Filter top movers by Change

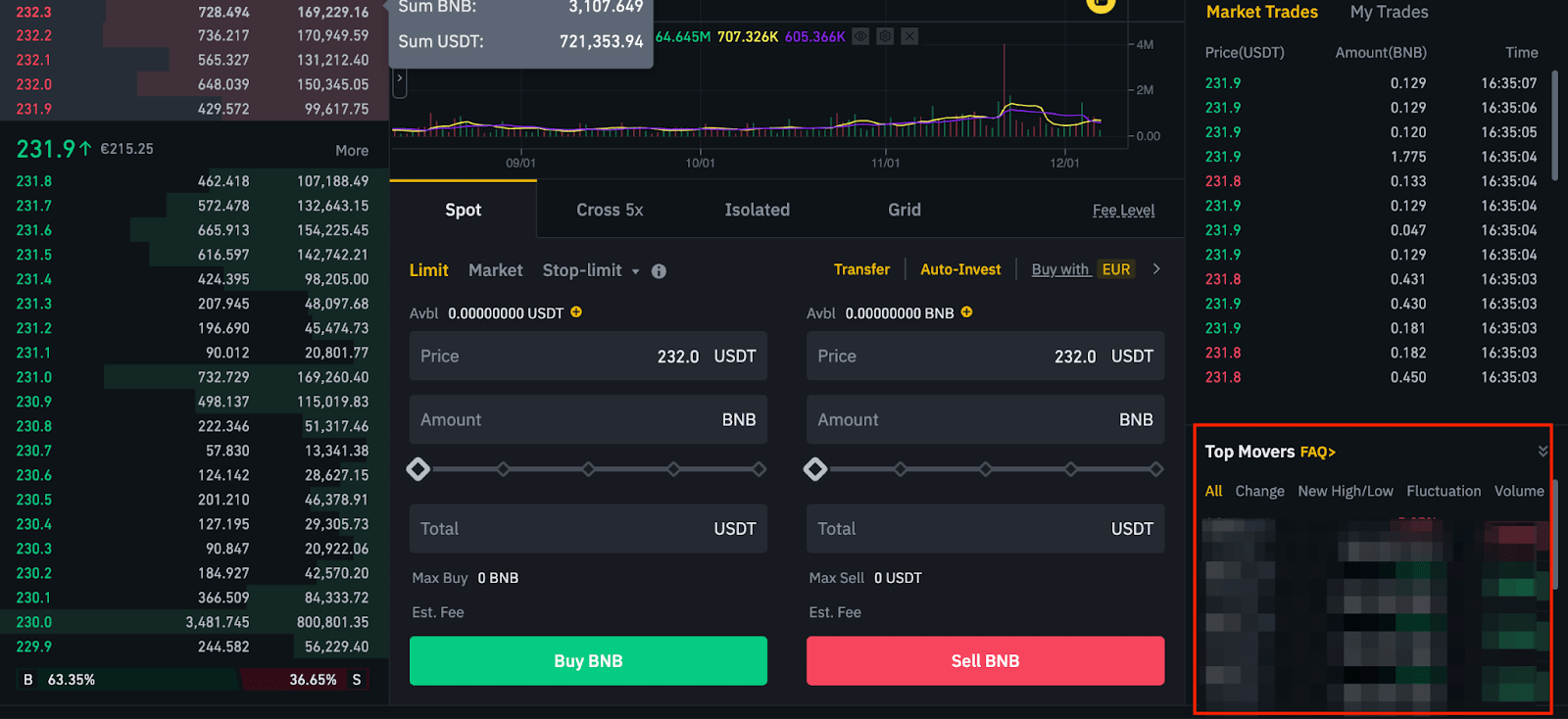click(x=1260, y=491)
